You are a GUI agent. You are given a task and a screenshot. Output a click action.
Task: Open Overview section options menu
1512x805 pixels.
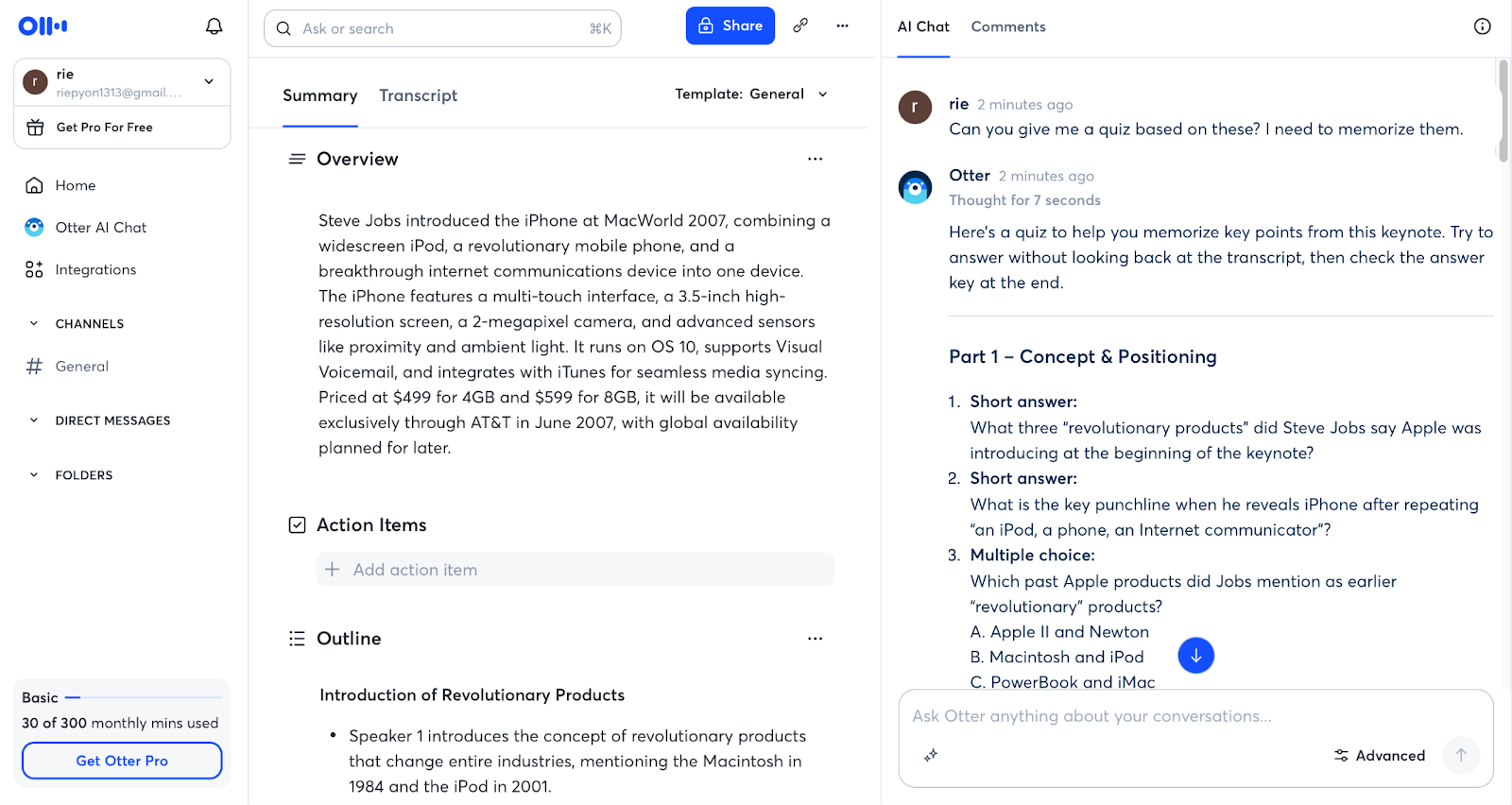(816, 159)
